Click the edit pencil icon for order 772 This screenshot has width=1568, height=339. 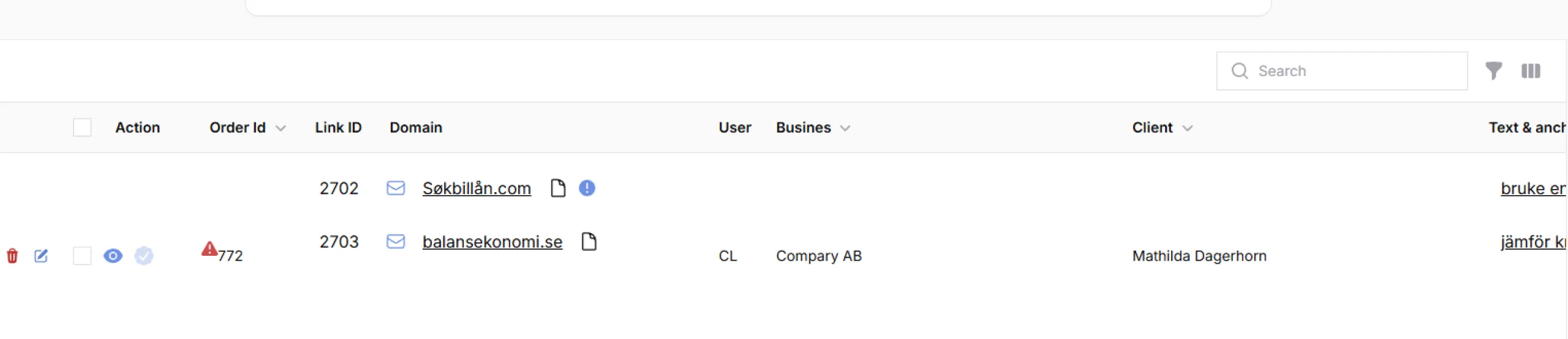point(41,256)
